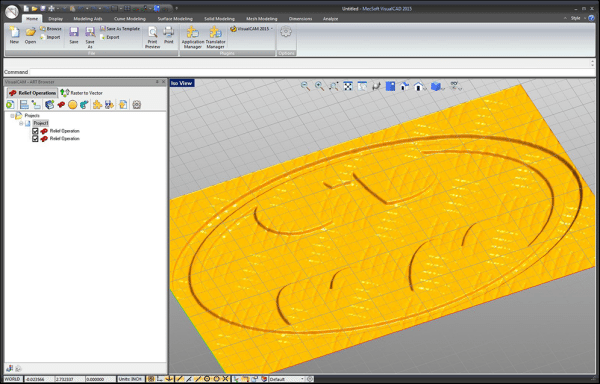
Task: Click the Iso View viewport label
Action: click(182, 83)
